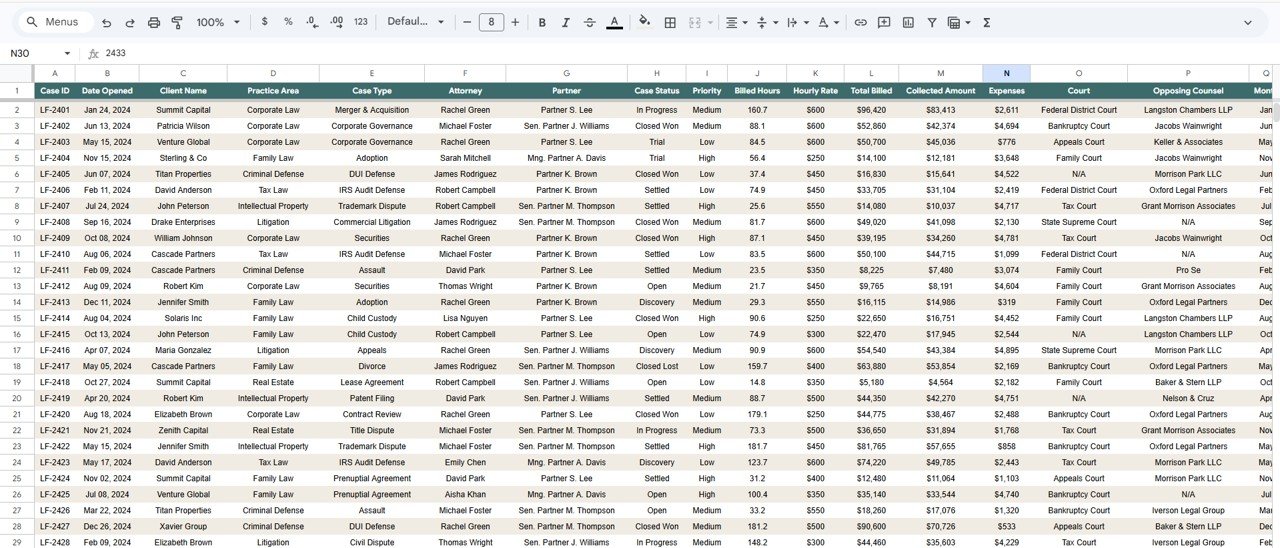Click the 'Opposing Counsel' header cell

pos(1187,91)
